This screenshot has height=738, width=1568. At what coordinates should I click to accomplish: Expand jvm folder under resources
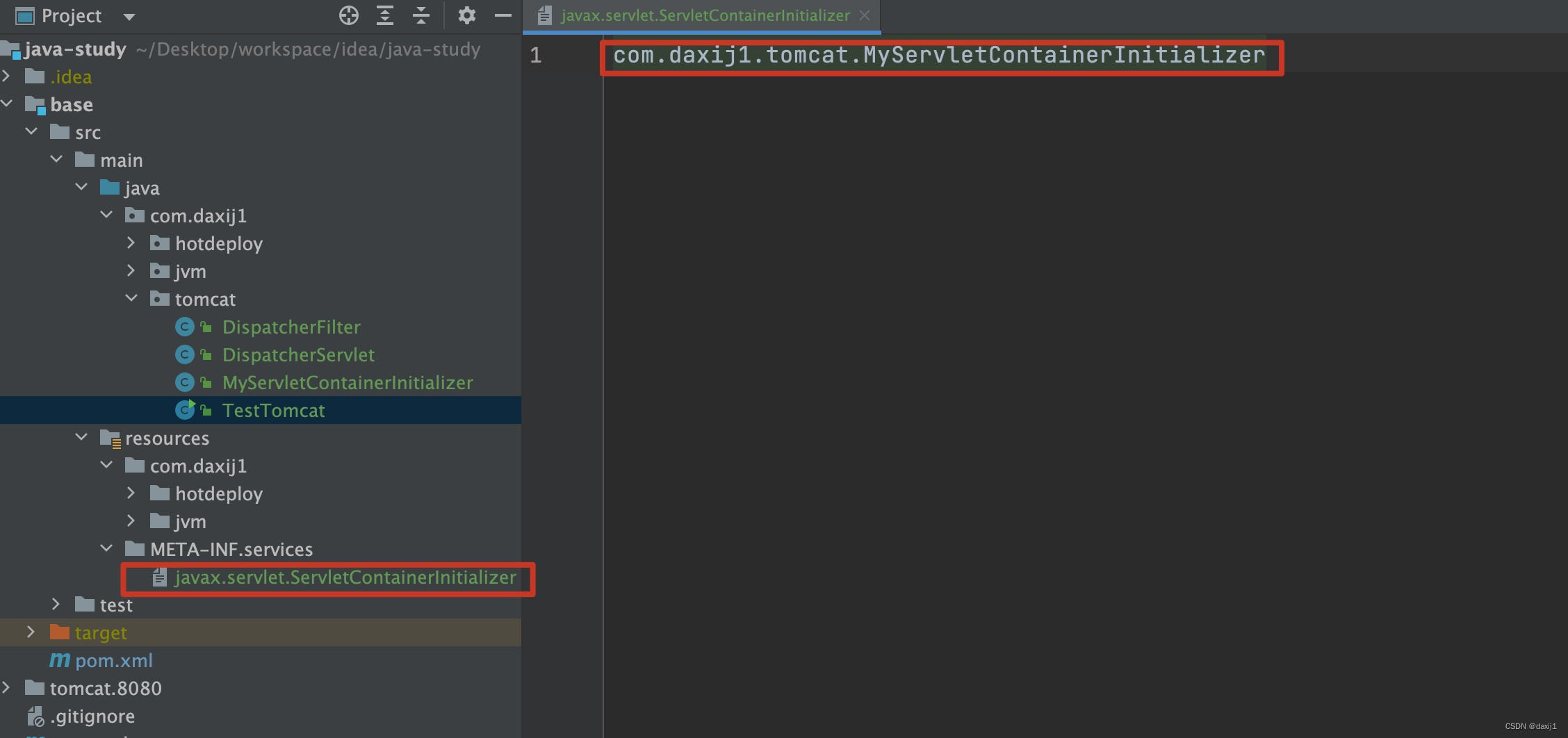point(131,520)
